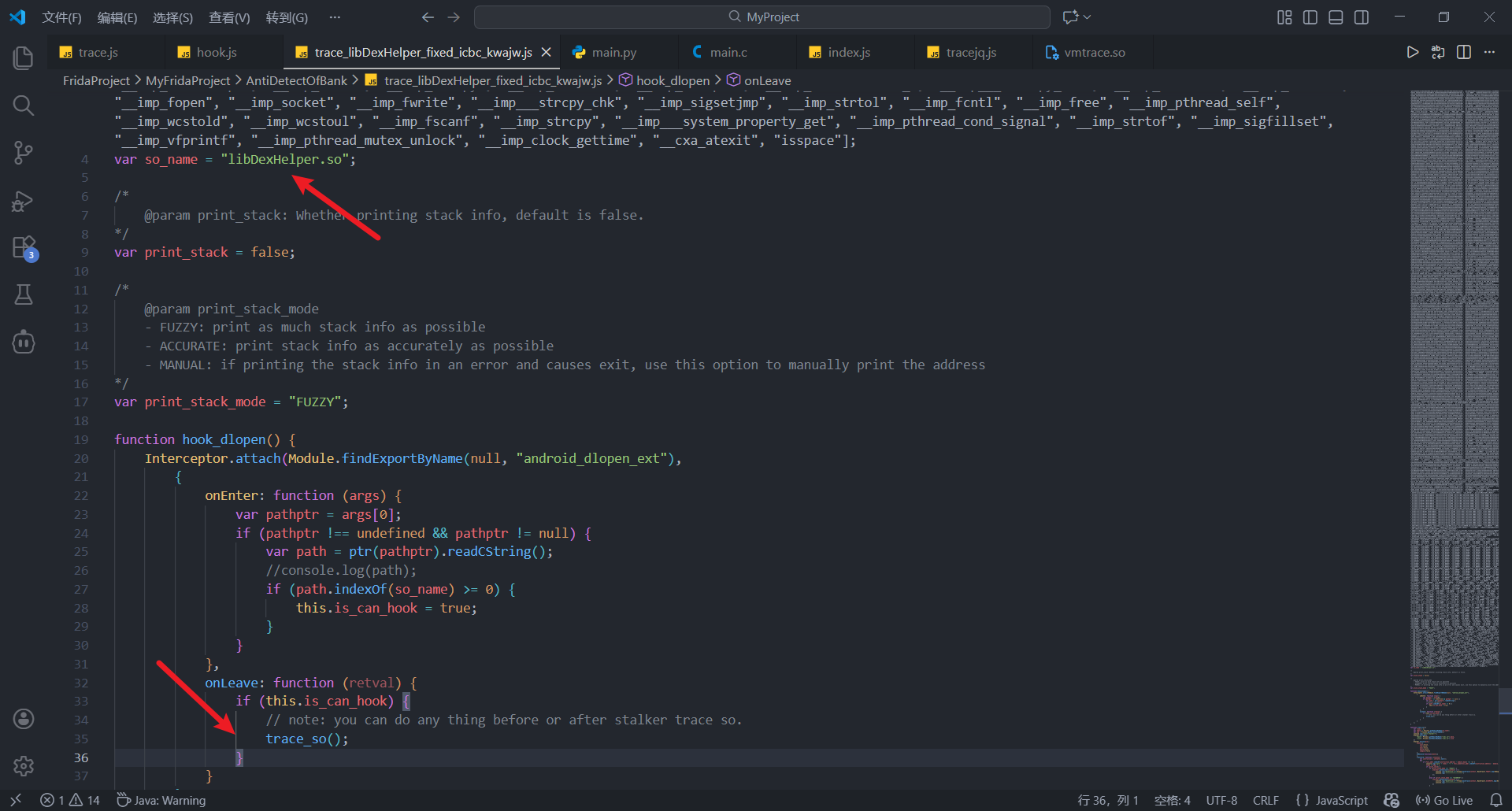This screenshot has width=1512, height=811.
Task: Open the Extensions view
Action: tap(24, 247)
